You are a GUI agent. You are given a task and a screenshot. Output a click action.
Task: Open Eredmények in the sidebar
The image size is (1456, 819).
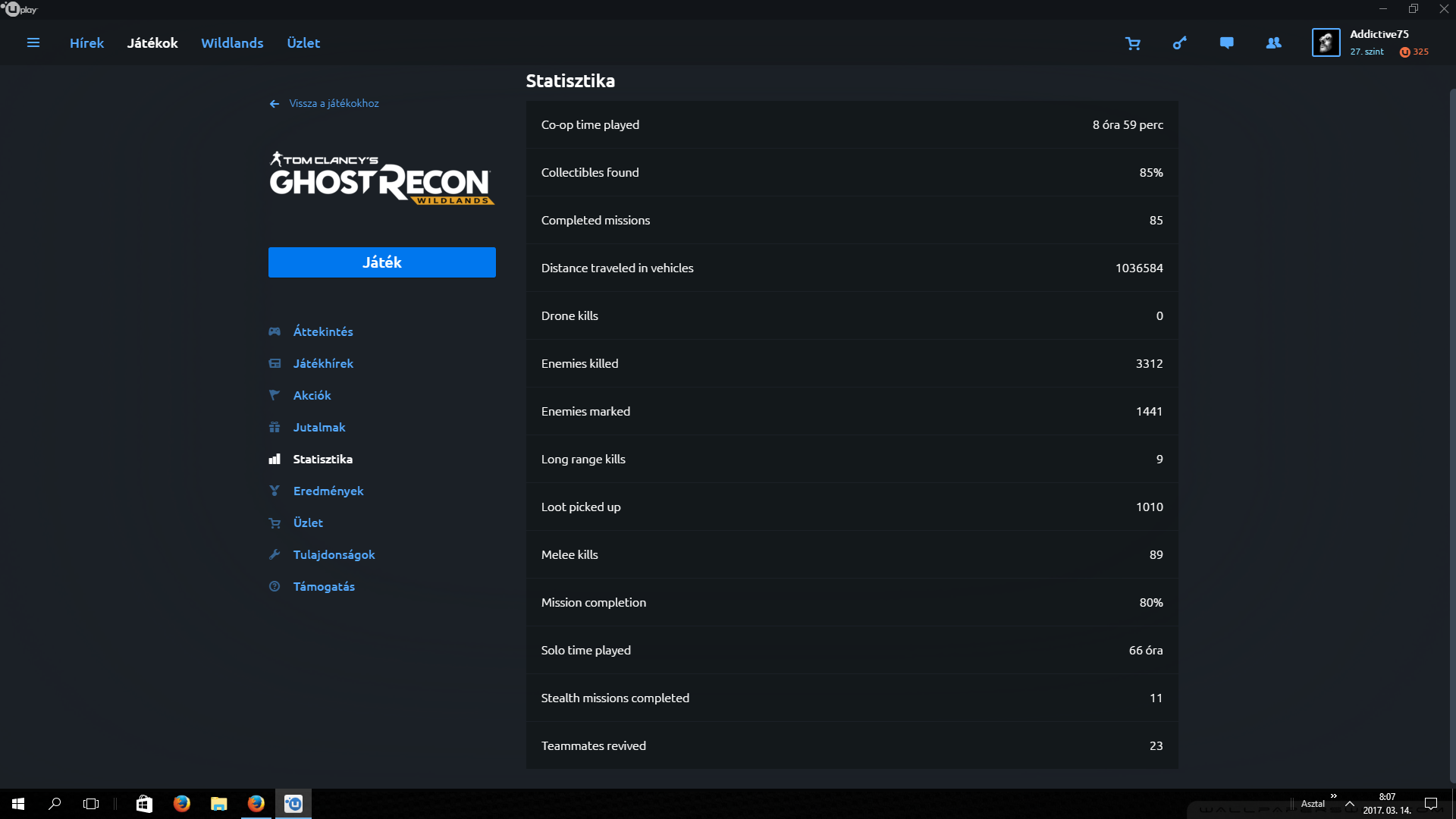click(328, 491)
